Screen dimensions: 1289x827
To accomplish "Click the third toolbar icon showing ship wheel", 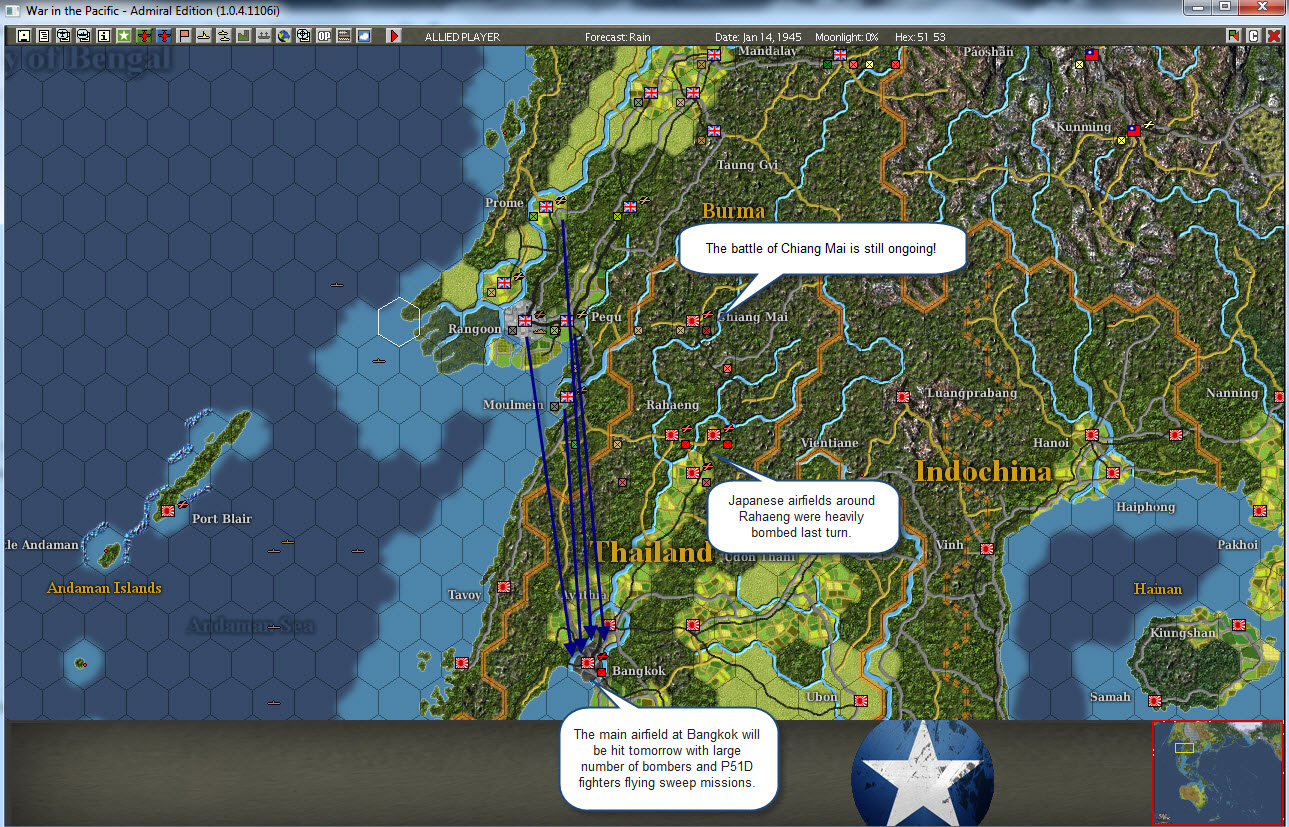I will pyautogui.click(x=64, y=36).
